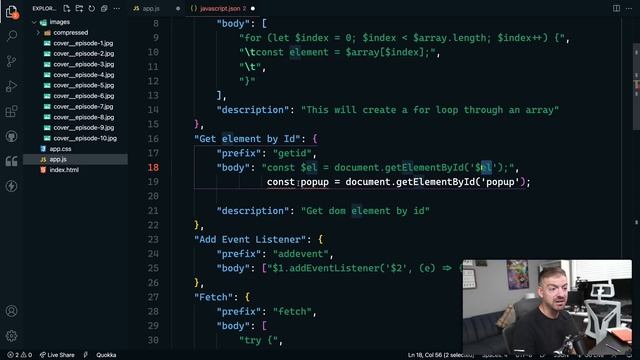Collapse all folders in Explorer
This screenshot has width=640, height=360.
[x=104, y=8]
